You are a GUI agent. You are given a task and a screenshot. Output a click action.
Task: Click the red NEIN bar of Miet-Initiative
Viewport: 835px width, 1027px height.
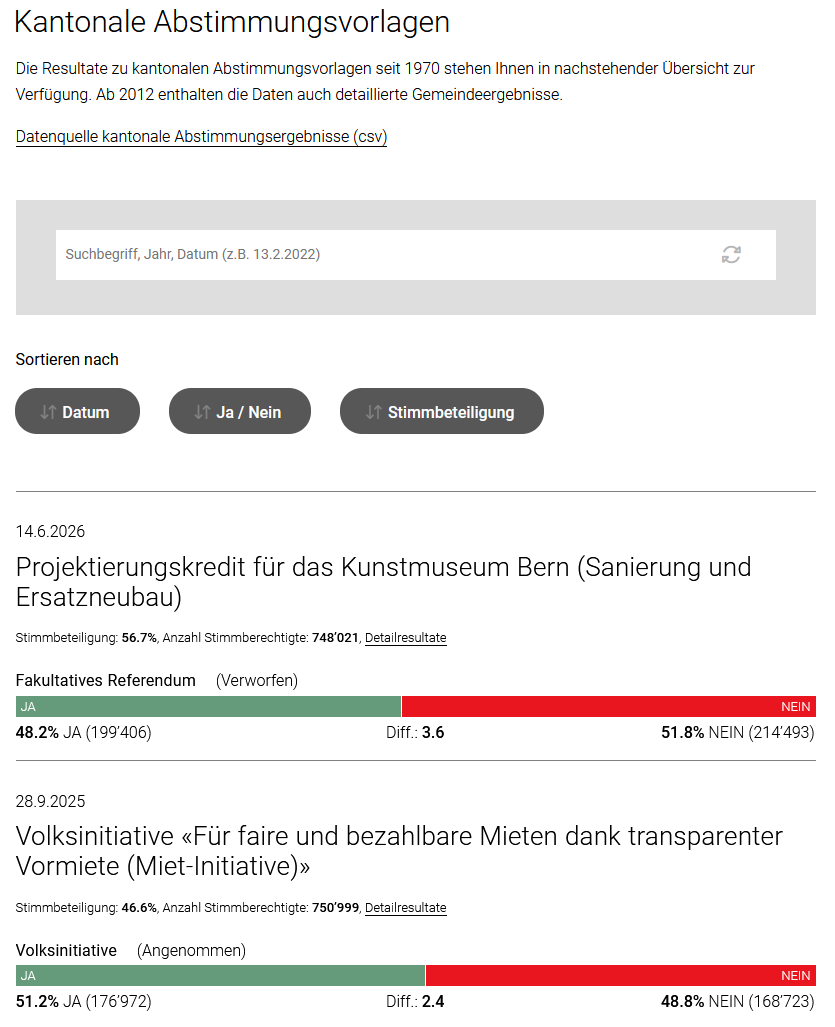point(621,976)
